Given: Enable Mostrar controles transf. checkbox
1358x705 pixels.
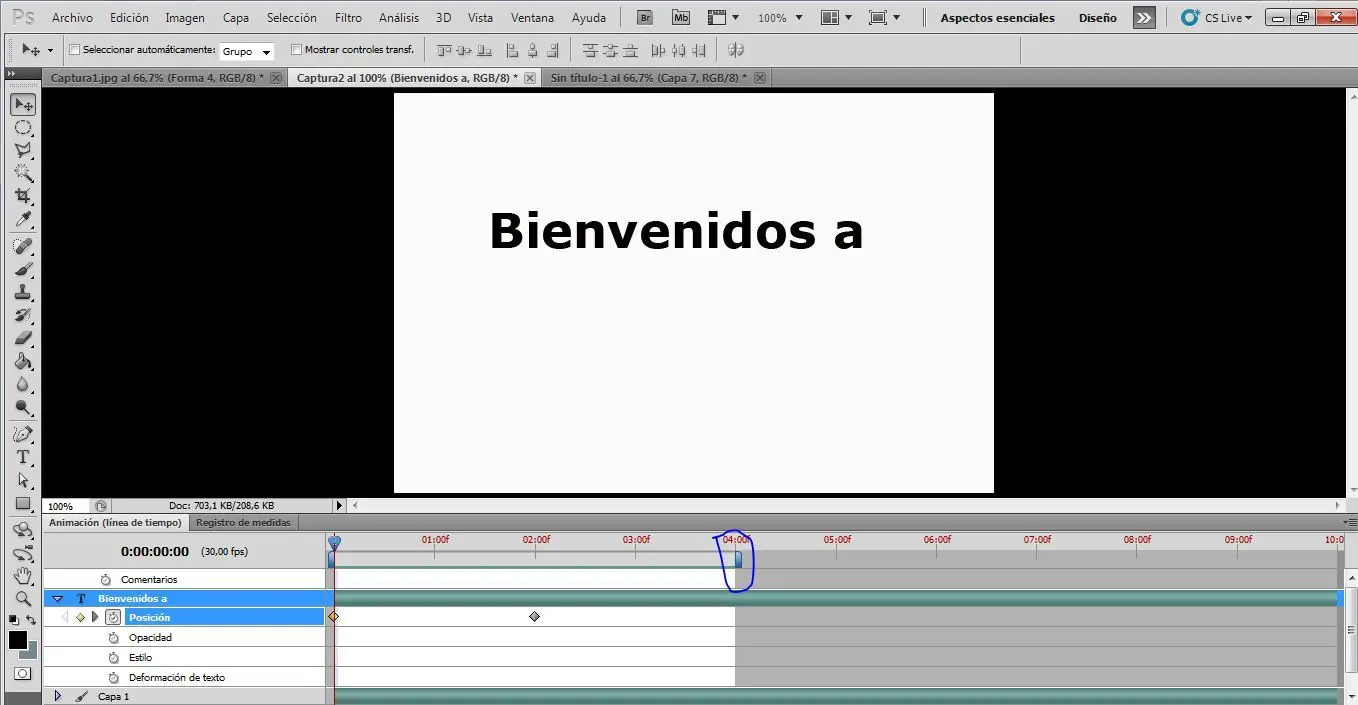Looking at the screenshot, I should coord(296,50).
